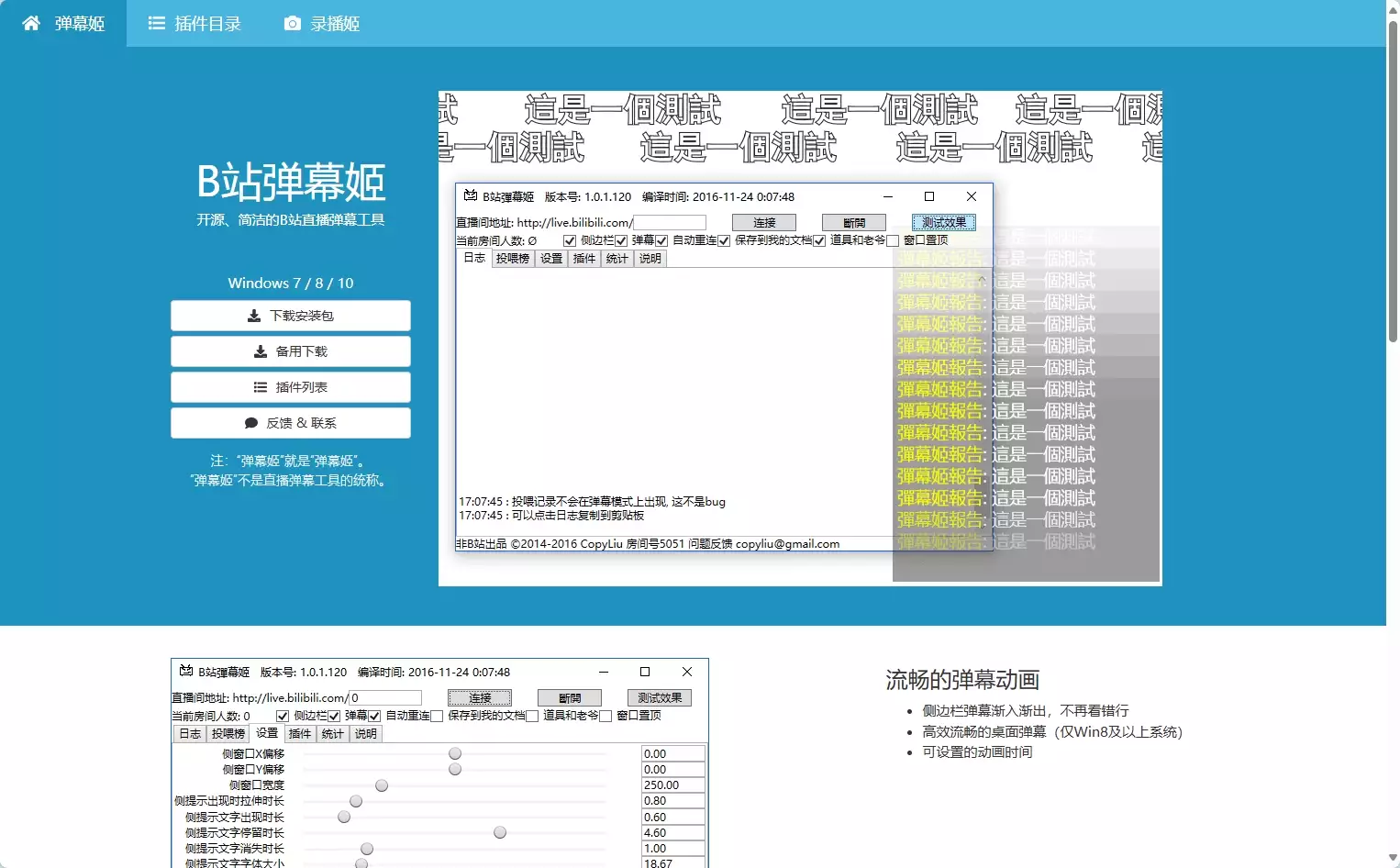The height and width of the screenshot is (868, 1400).
Task: Click the 反馈 & 联系 button
Action: pyautogui.click(x=291, y=423)
